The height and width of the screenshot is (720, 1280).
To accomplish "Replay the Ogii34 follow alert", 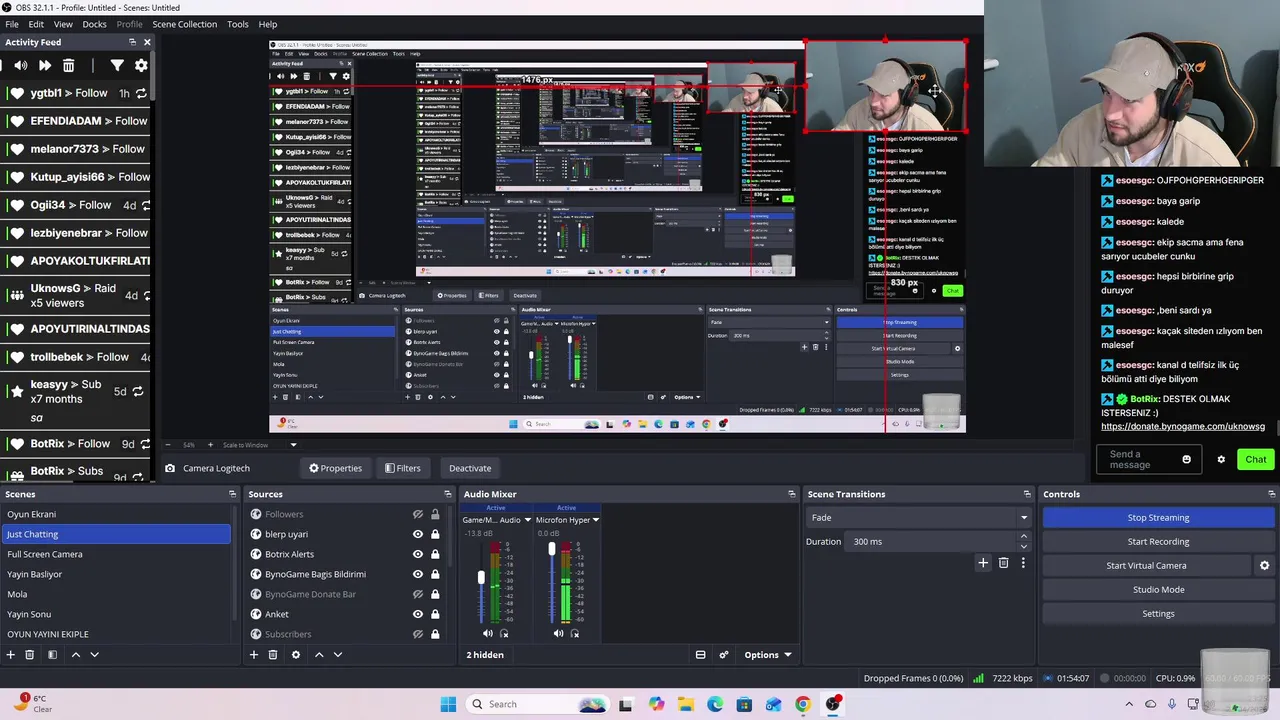I will pyautogui.click(x=146, y=205).
